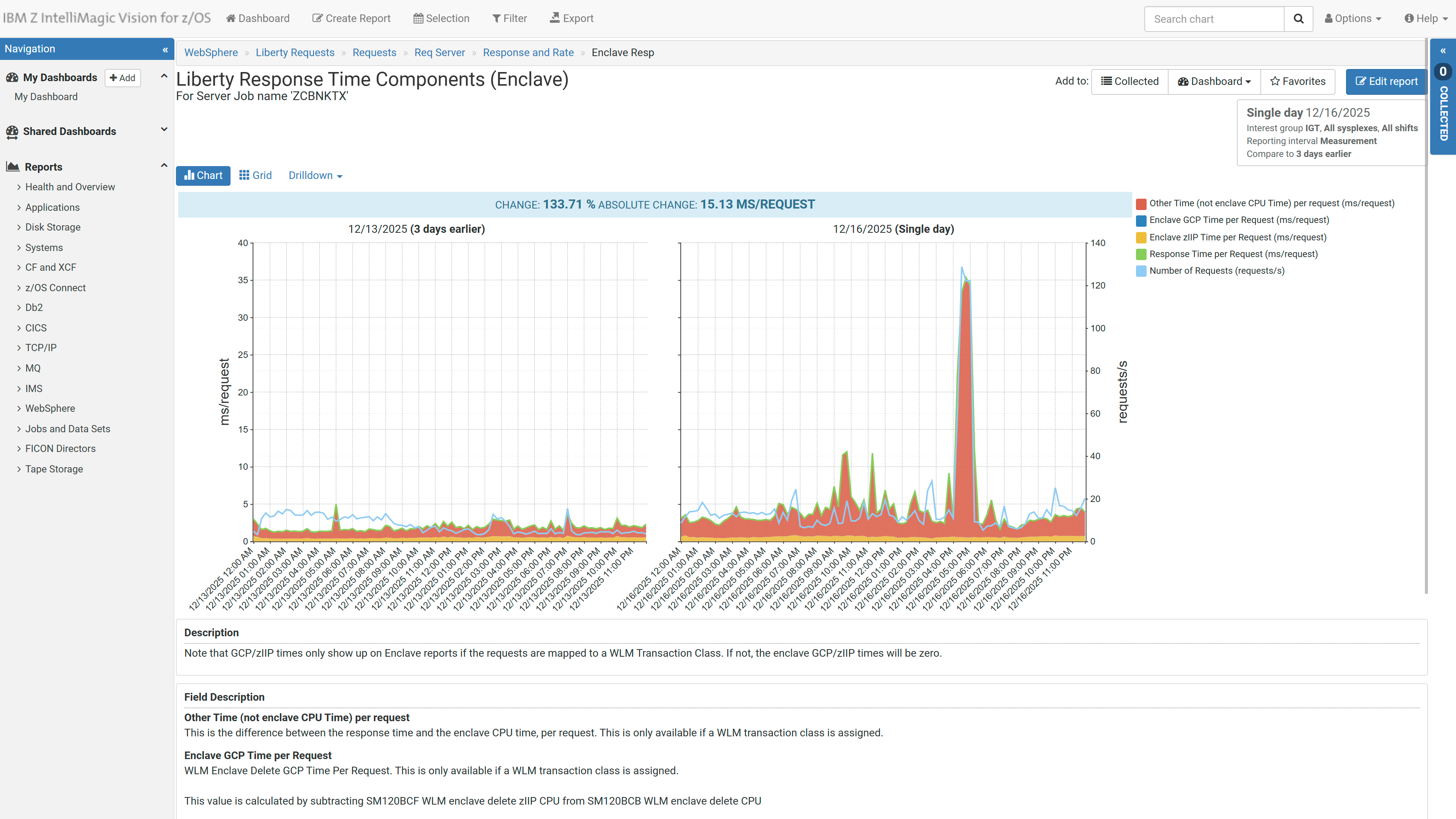Viewport: 1456px width, 819px height.
Task: Click the Options user icon
Action: coord(1329,19)
